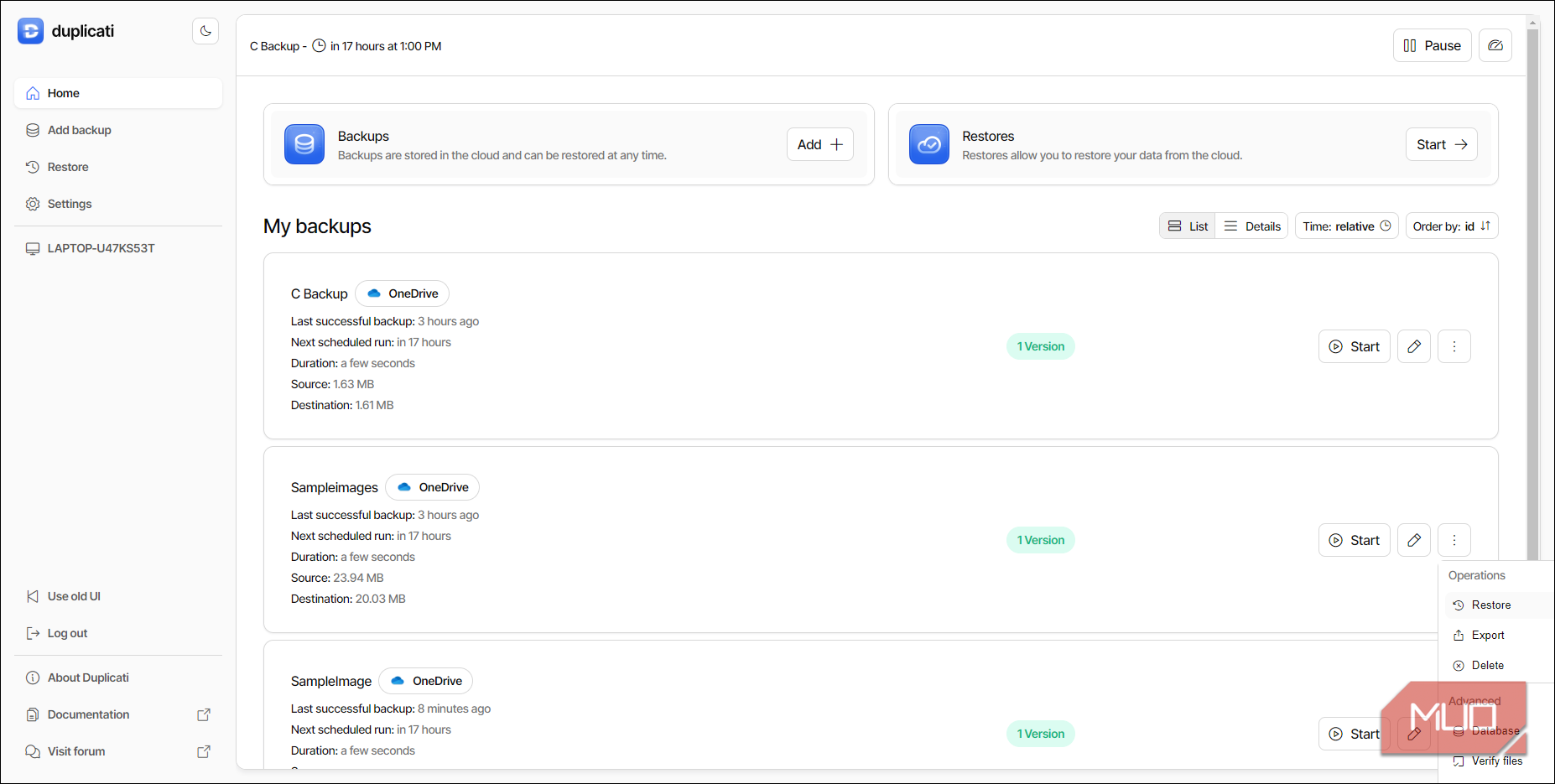Image resolution: width=1555 pixels, height=784 pixels.
Task: Pause the scheduler with Pause button
Action: (x=1433, y=45)
